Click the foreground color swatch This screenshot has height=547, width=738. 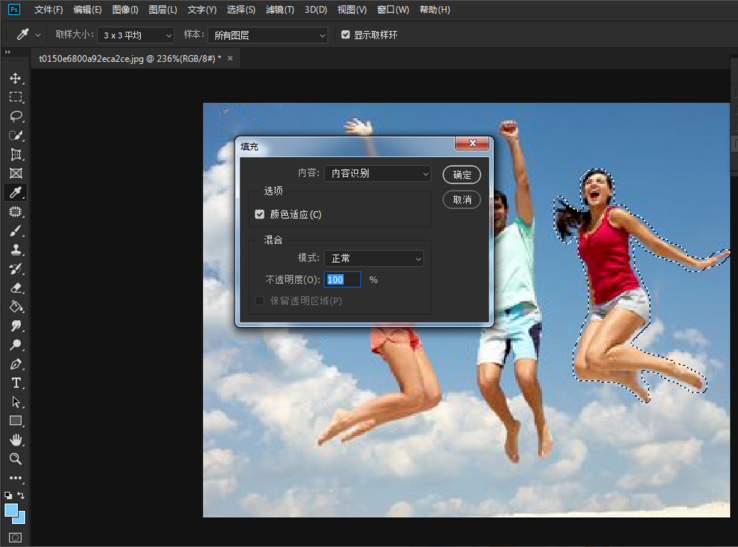(x=11, y=510)
